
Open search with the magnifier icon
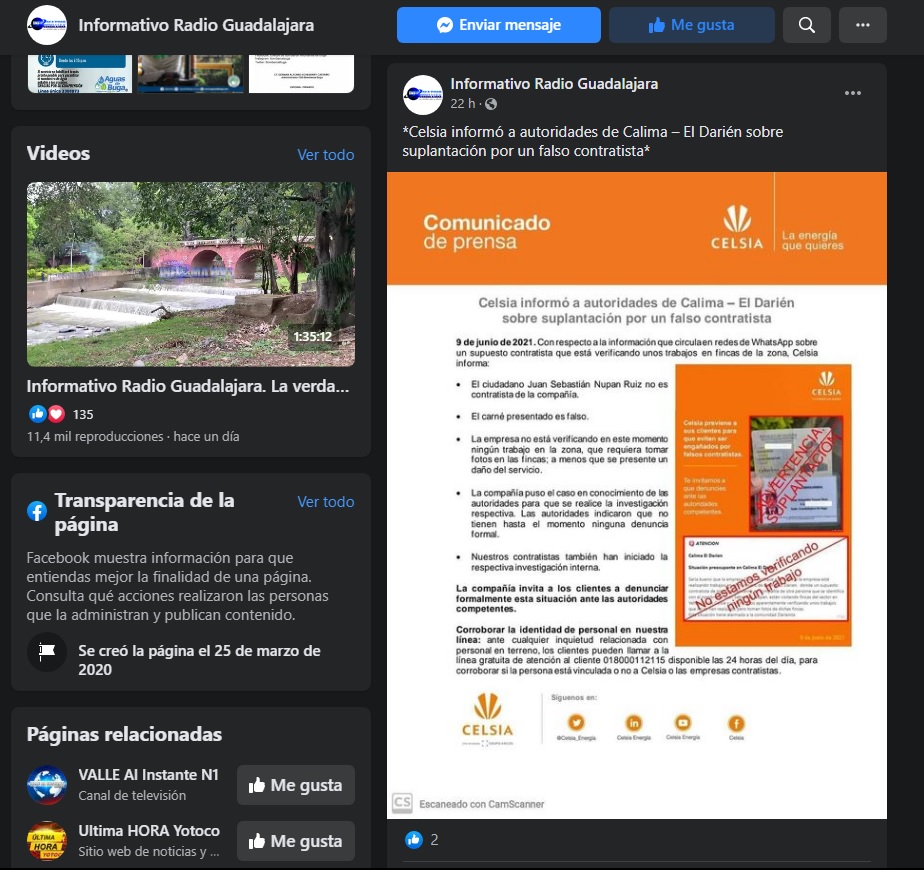(x=806, y=25)
